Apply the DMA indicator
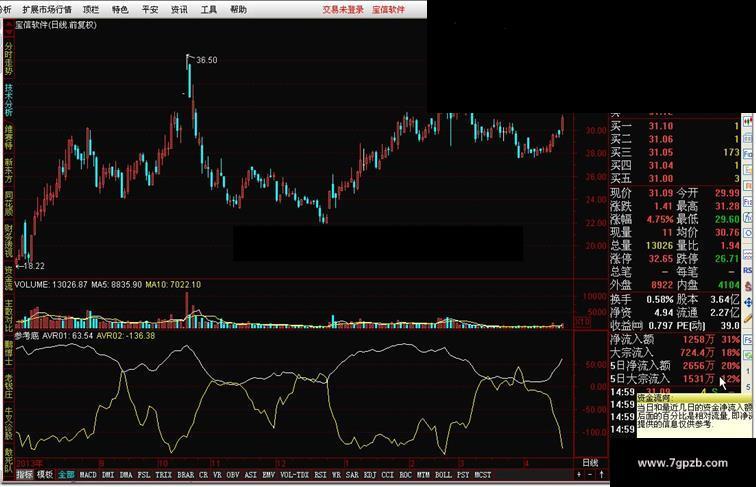 point(126,475)
